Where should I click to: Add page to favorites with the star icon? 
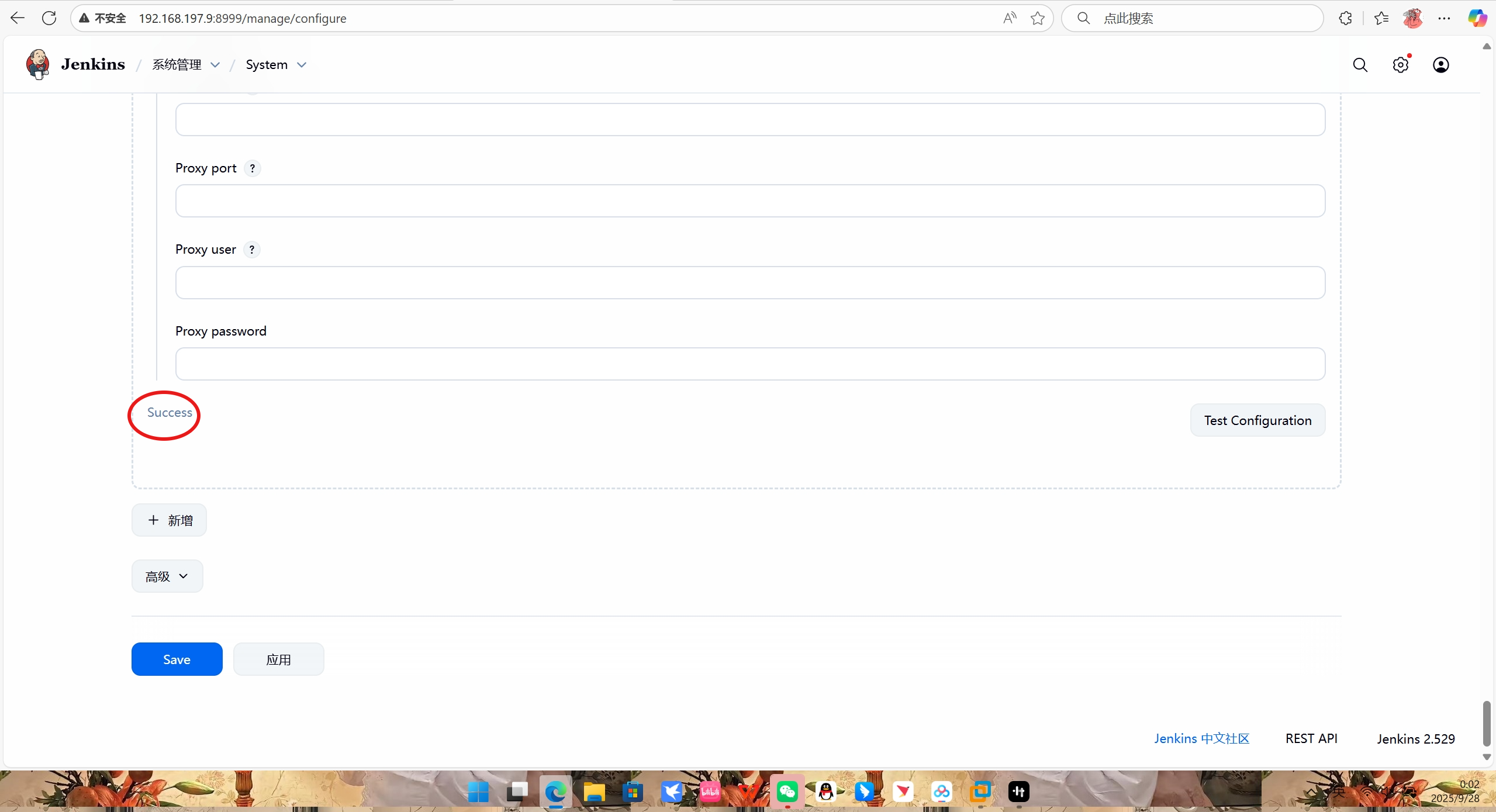1038,18
